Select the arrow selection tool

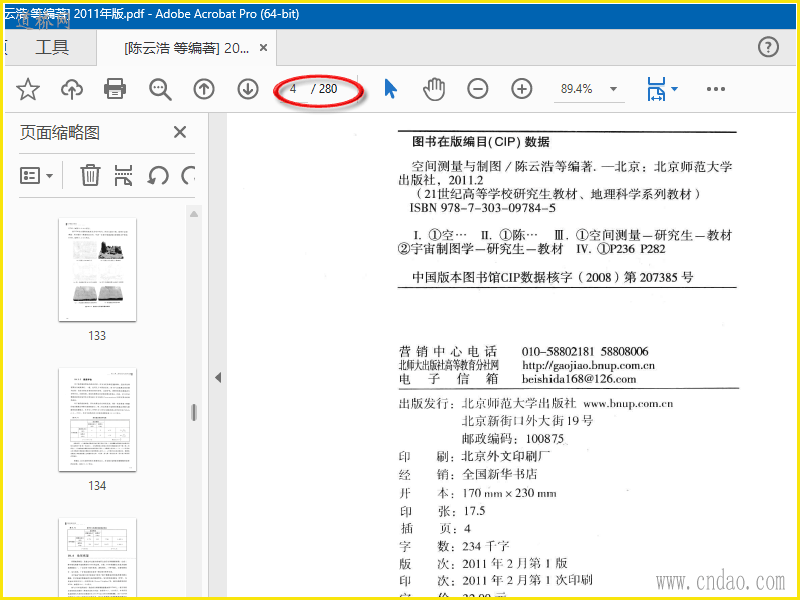point(390,89)
